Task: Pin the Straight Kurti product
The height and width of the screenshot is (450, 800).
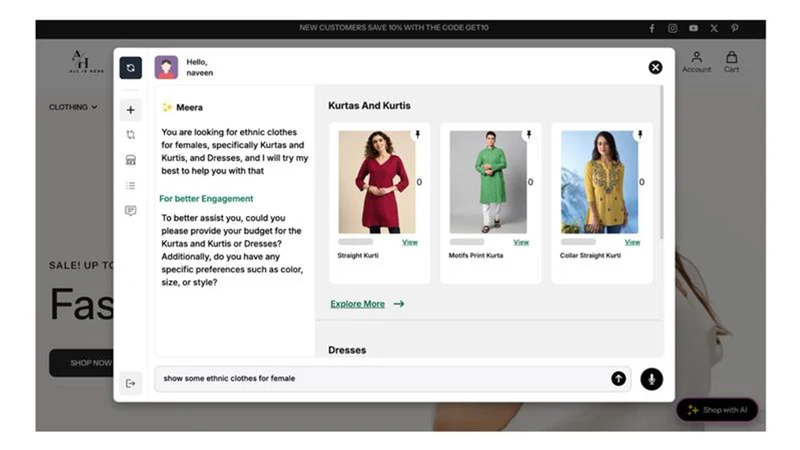Action: pyautogui.click(x=417, y=134)
